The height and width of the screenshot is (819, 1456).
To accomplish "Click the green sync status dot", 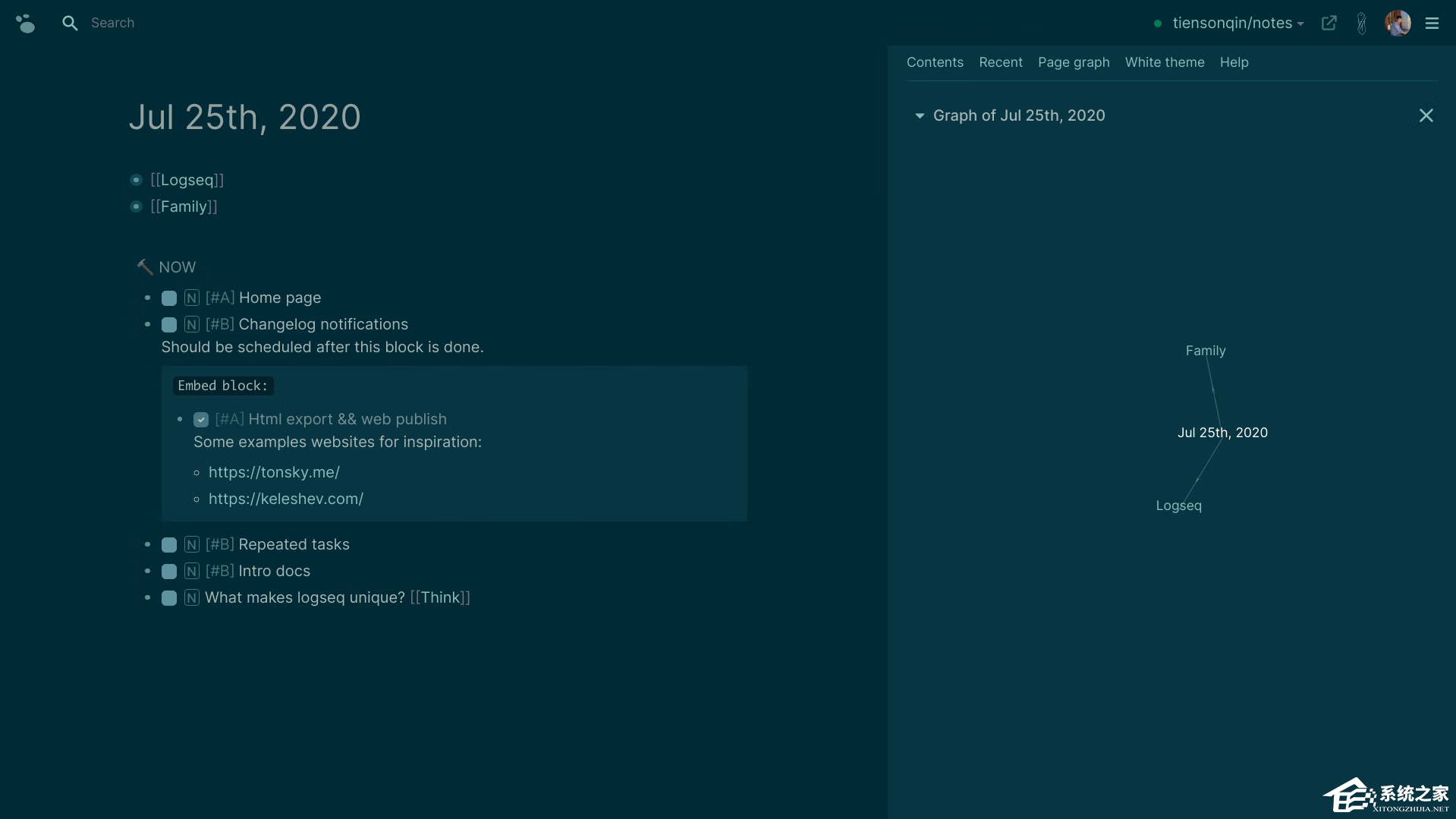I will click(1158, 24).
